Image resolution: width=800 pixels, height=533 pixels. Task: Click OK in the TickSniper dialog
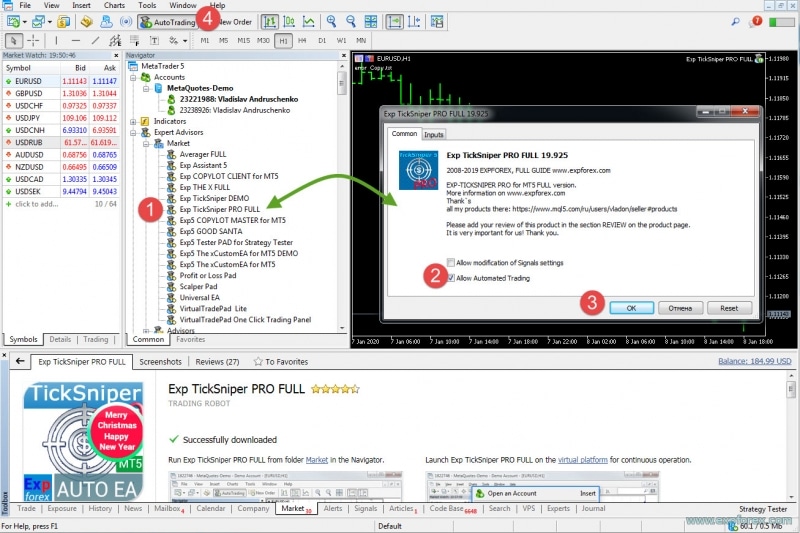point(631,308)
